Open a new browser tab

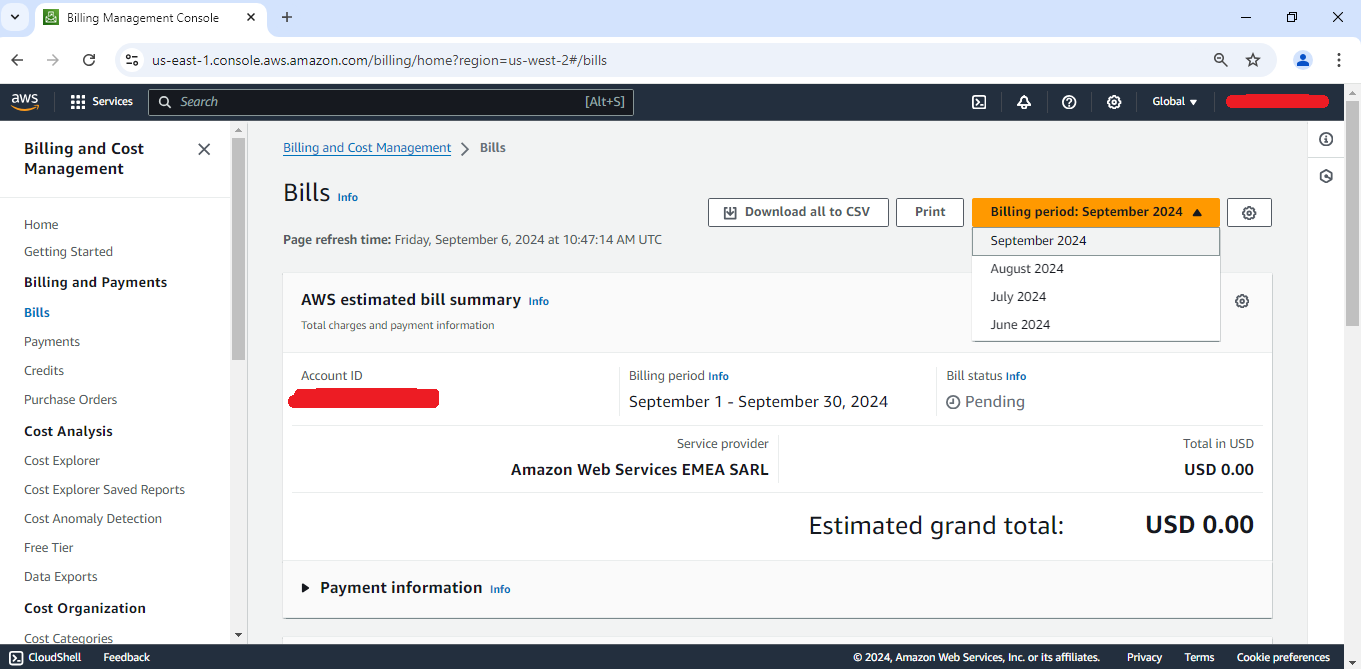click(x=287, y=17)
